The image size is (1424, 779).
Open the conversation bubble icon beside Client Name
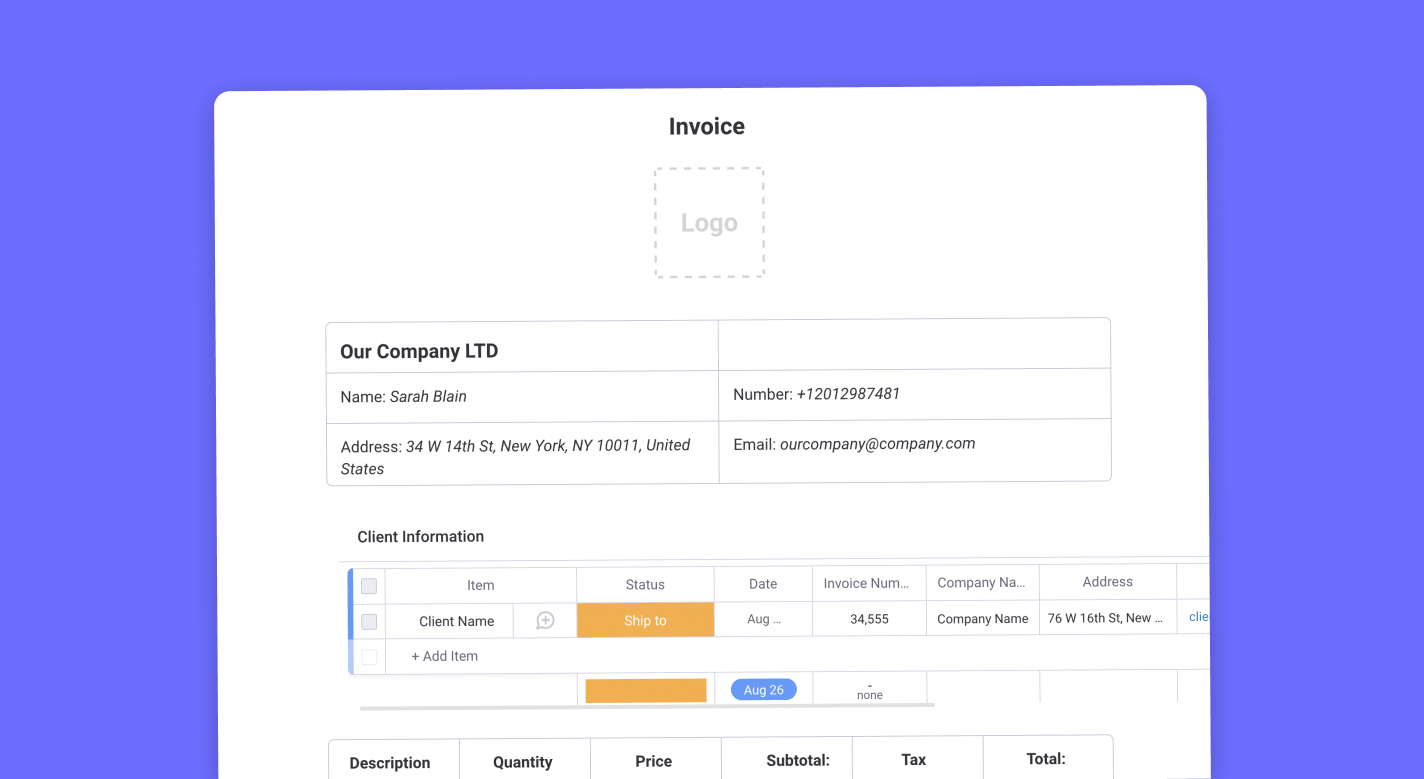click(x=545, y=621)
